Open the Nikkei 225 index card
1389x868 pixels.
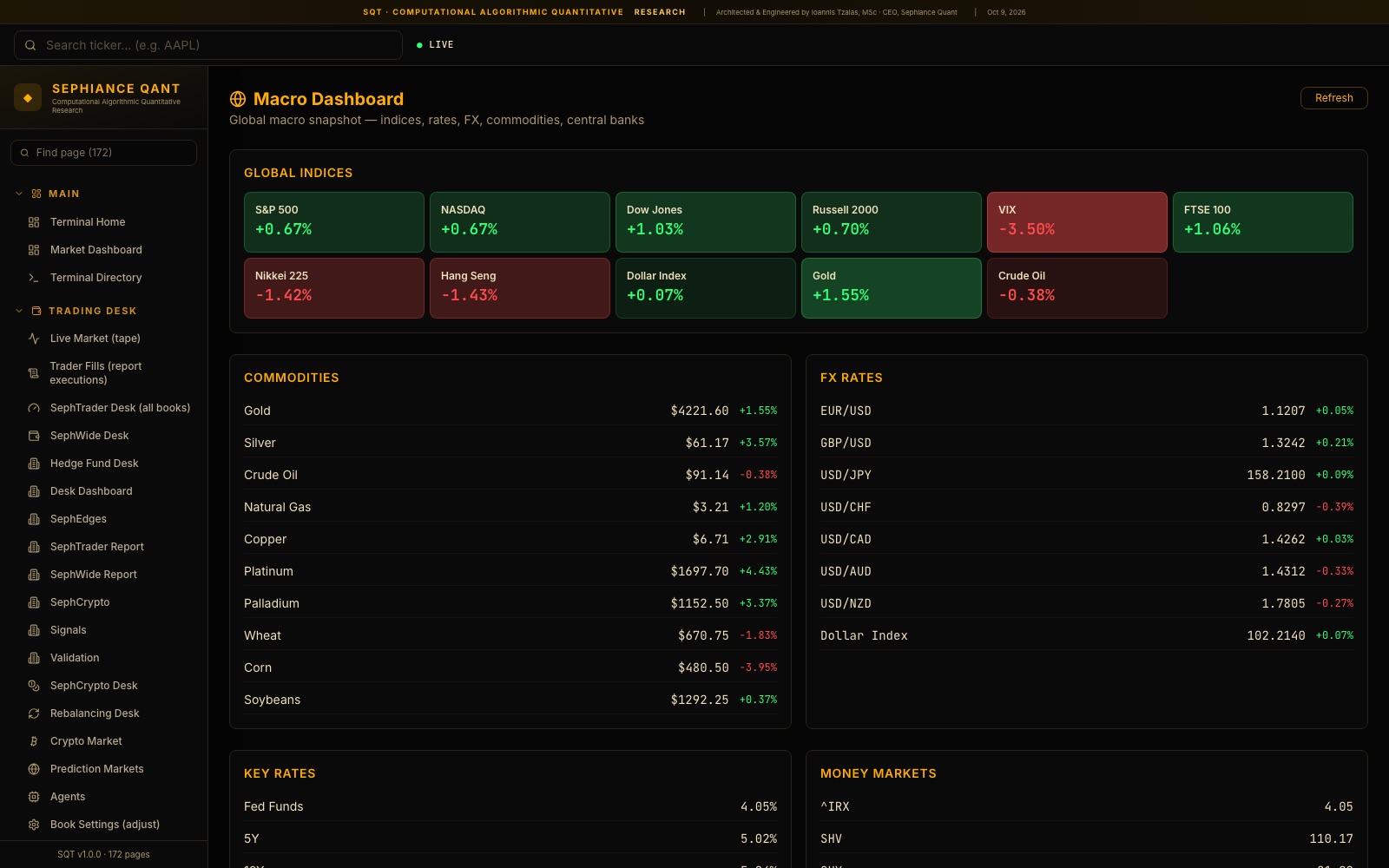[334, 288]
